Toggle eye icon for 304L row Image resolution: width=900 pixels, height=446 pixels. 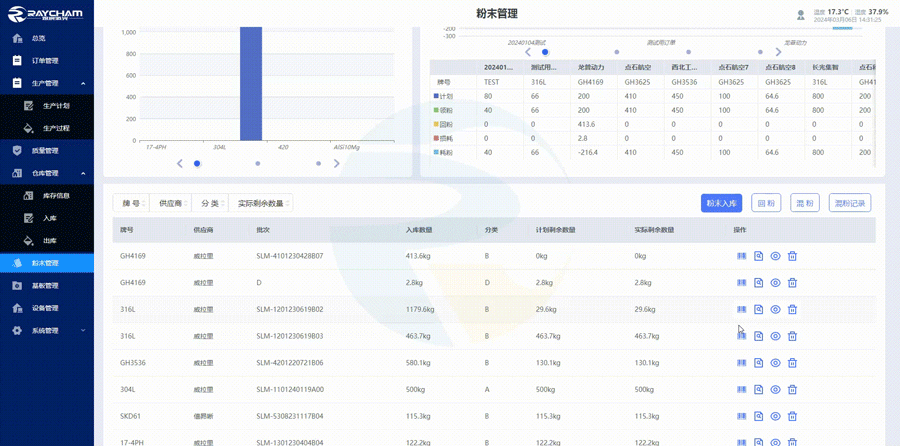tap(775, 390)
